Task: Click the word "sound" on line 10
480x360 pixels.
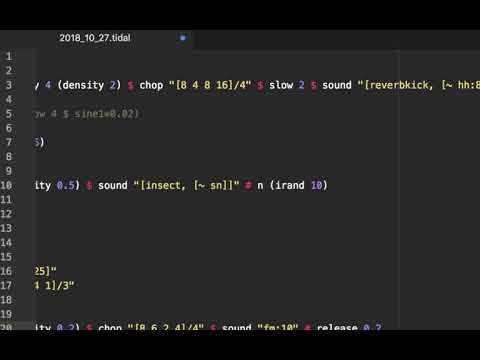Action: click(x=112, y=185)
